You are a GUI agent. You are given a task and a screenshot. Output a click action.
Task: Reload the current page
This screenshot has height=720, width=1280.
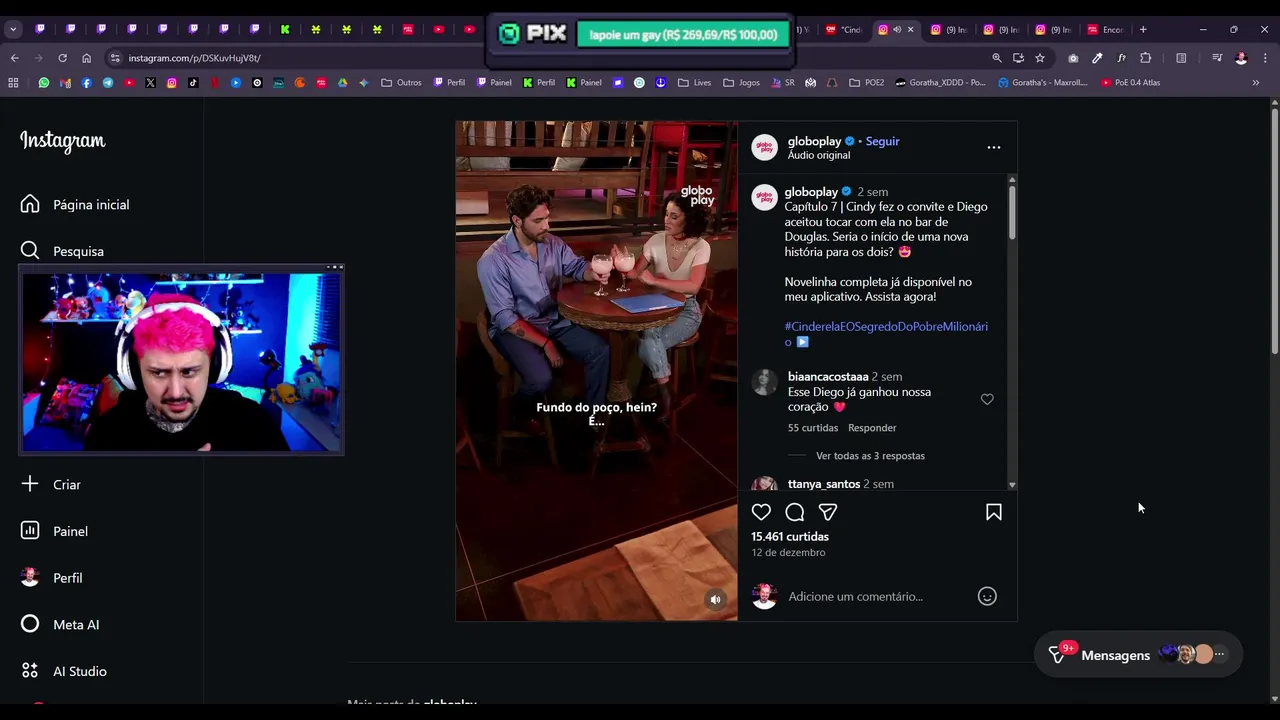62,58
